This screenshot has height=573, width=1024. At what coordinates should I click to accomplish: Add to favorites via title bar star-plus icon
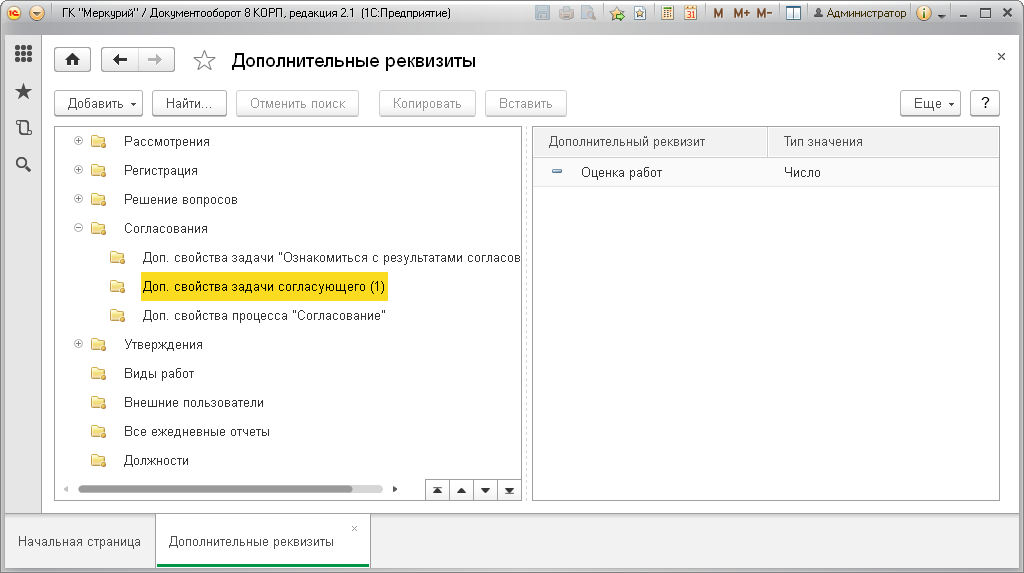[x=617, y=13]
